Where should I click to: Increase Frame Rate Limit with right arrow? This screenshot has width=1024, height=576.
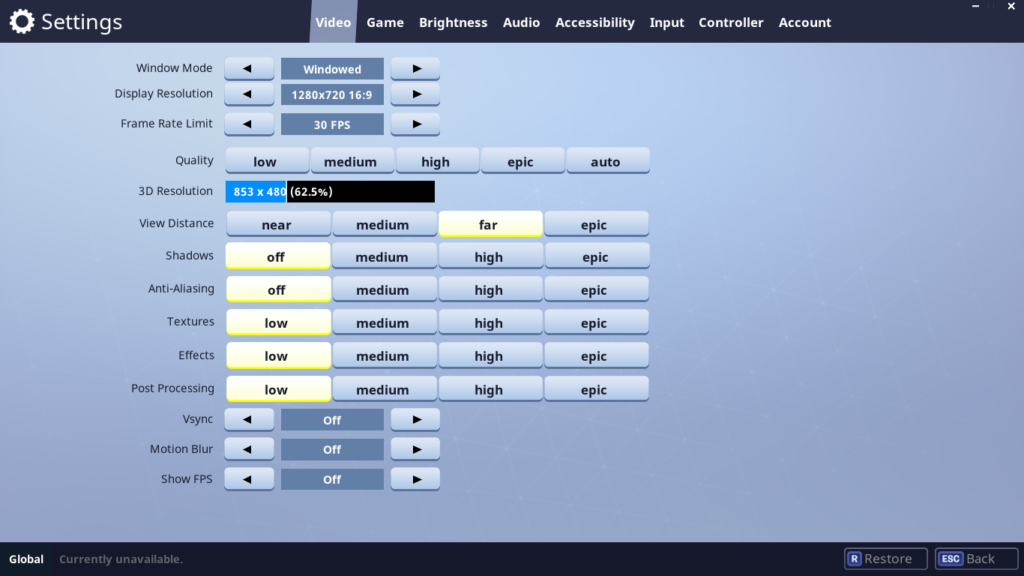[414, 123]
